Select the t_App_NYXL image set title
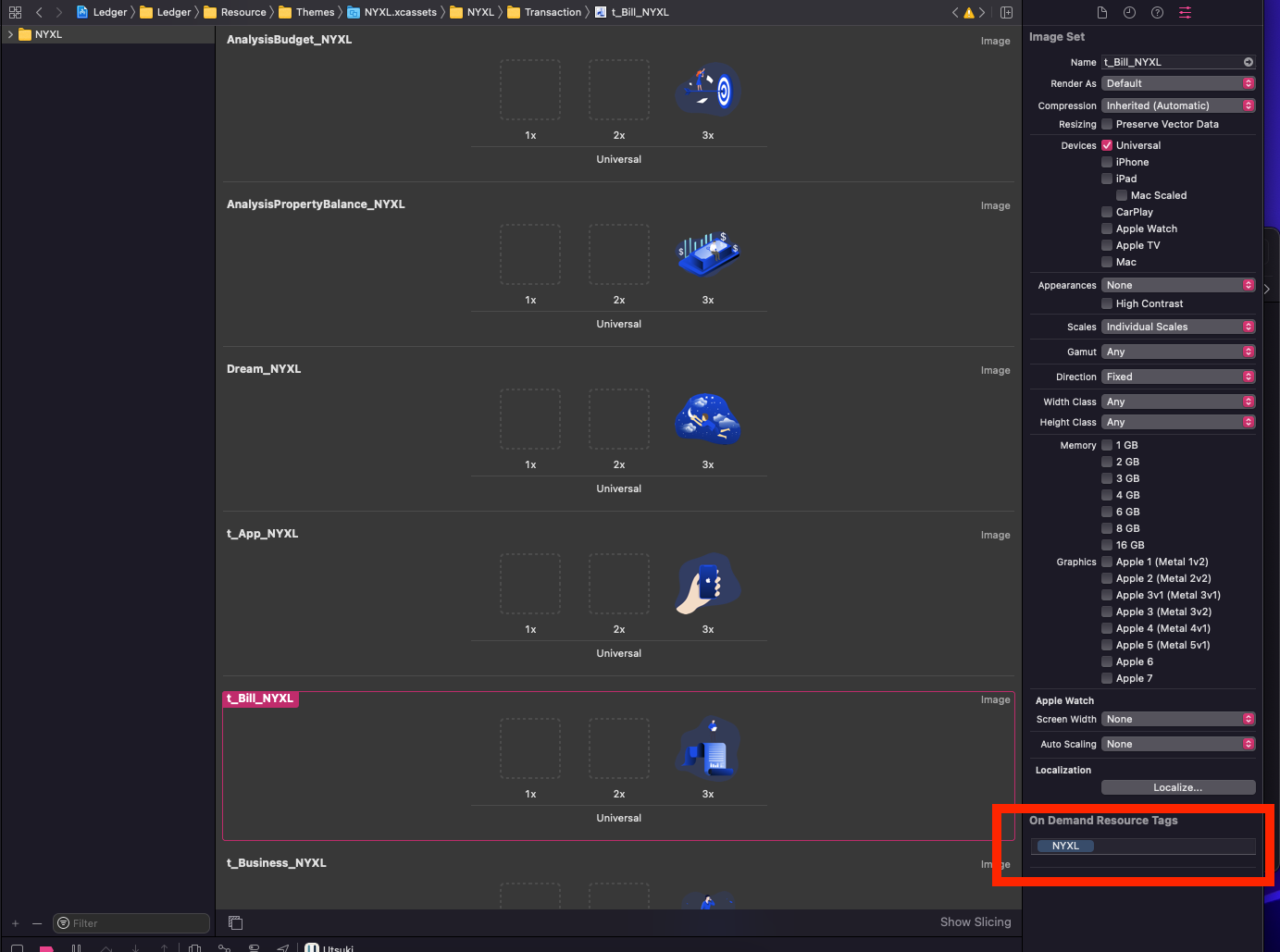 [x=263, y=534]
